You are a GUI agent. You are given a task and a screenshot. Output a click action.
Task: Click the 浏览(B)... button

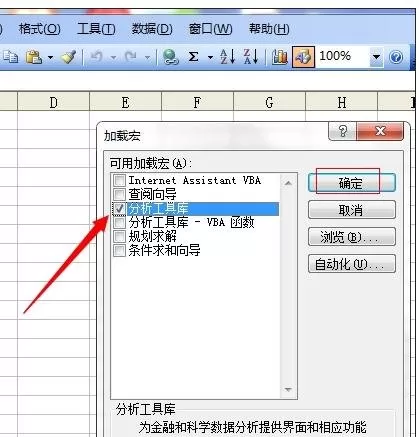[x=352, y=237]
